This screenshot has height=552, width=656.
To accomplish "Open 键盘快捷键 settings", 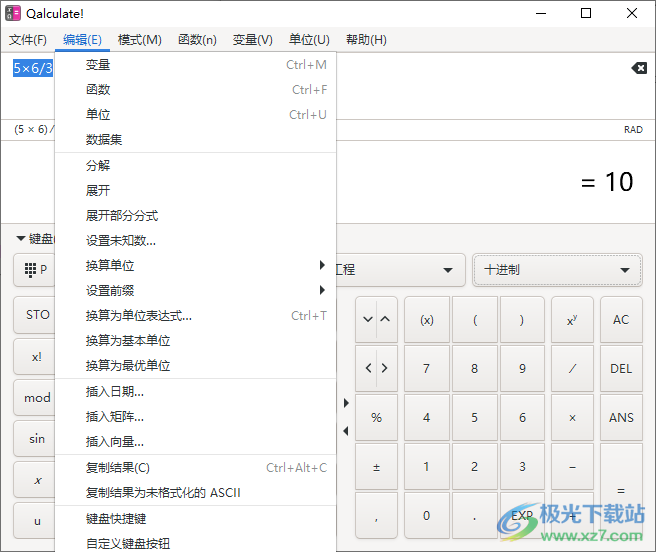I will tap(196, 519).
